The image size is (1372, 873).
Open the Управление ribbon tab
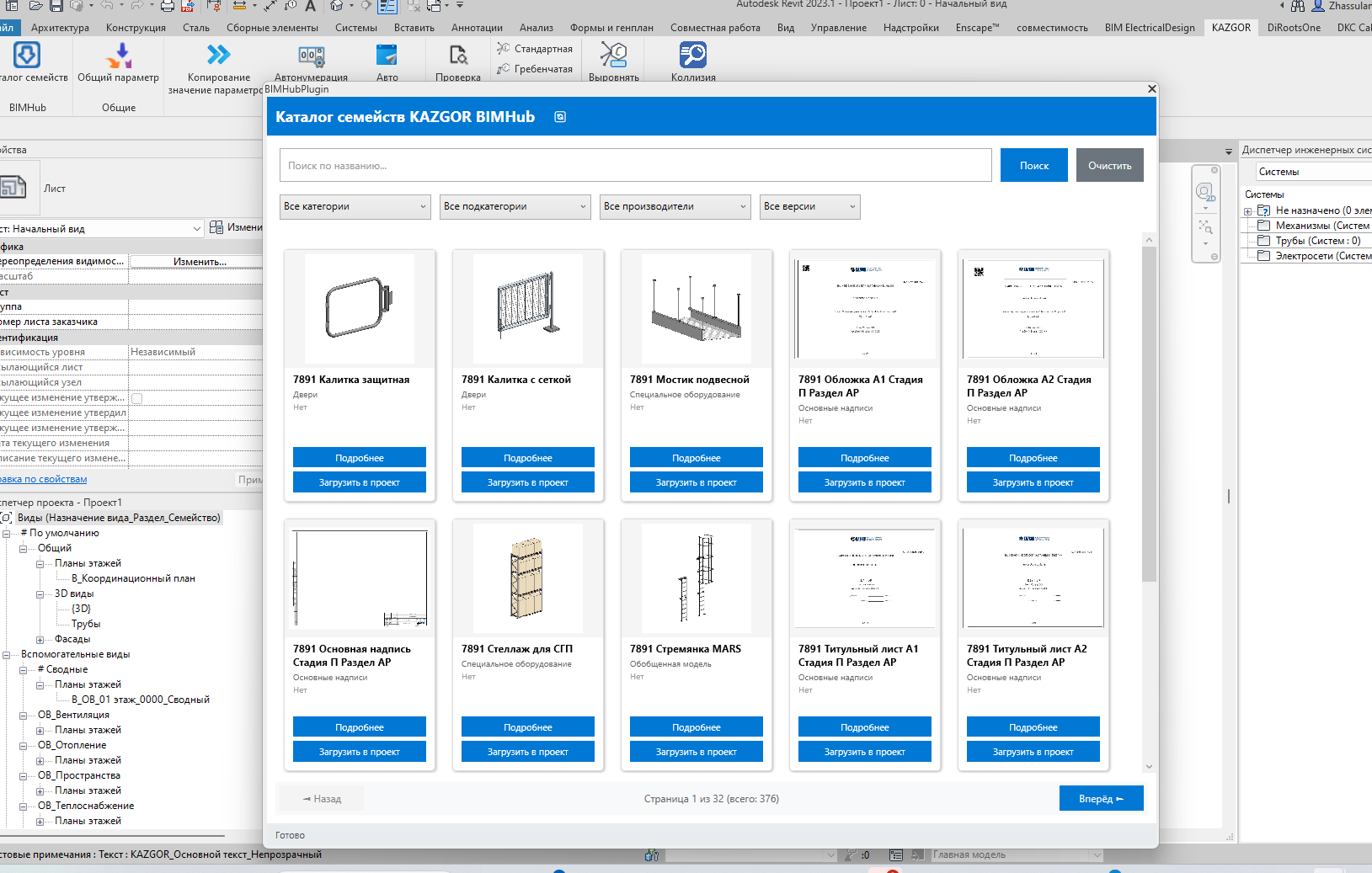(839, 28)
